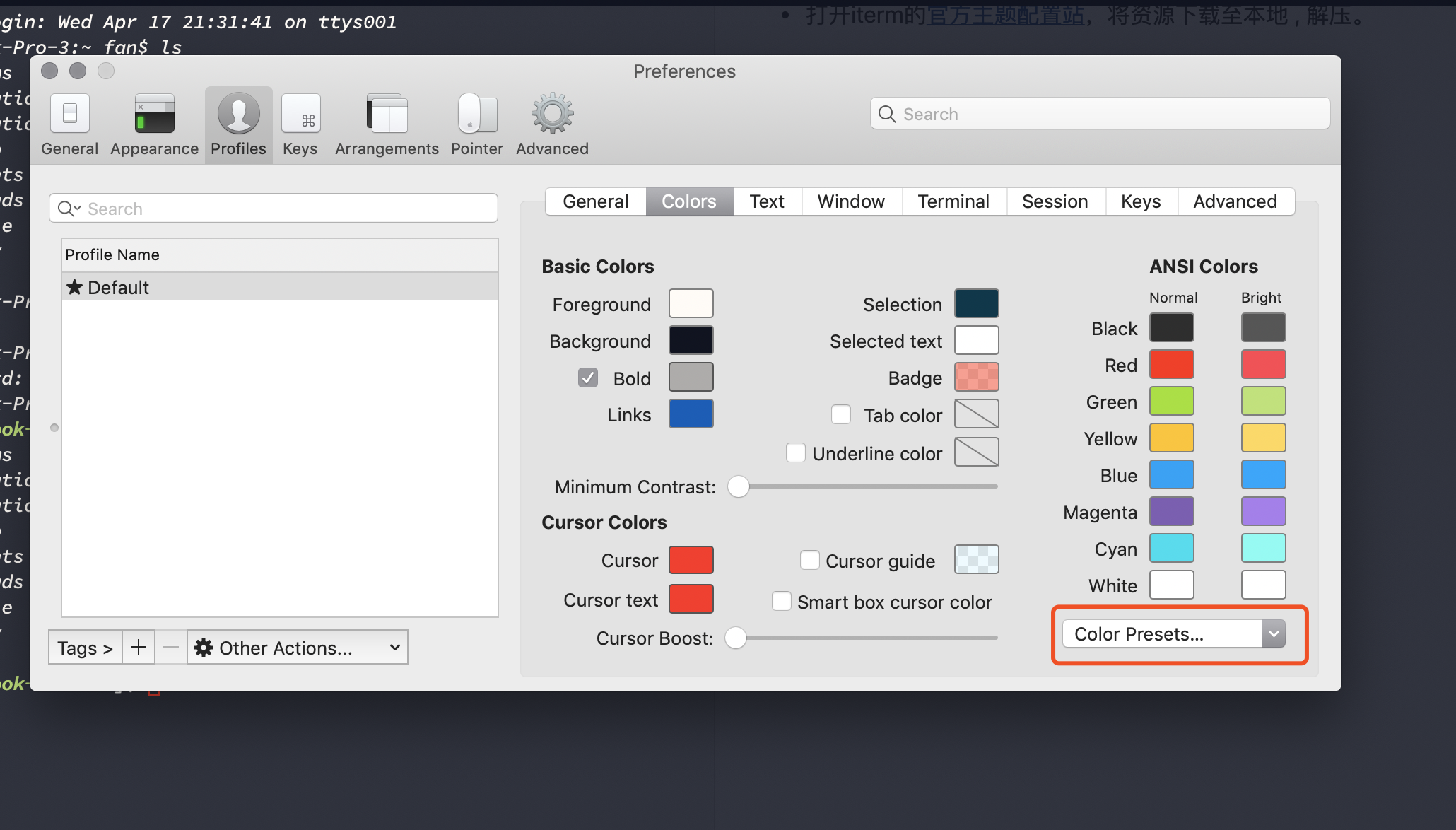Open the Color Presets dropdown
1456x830 pixels.
[1173, 633]
